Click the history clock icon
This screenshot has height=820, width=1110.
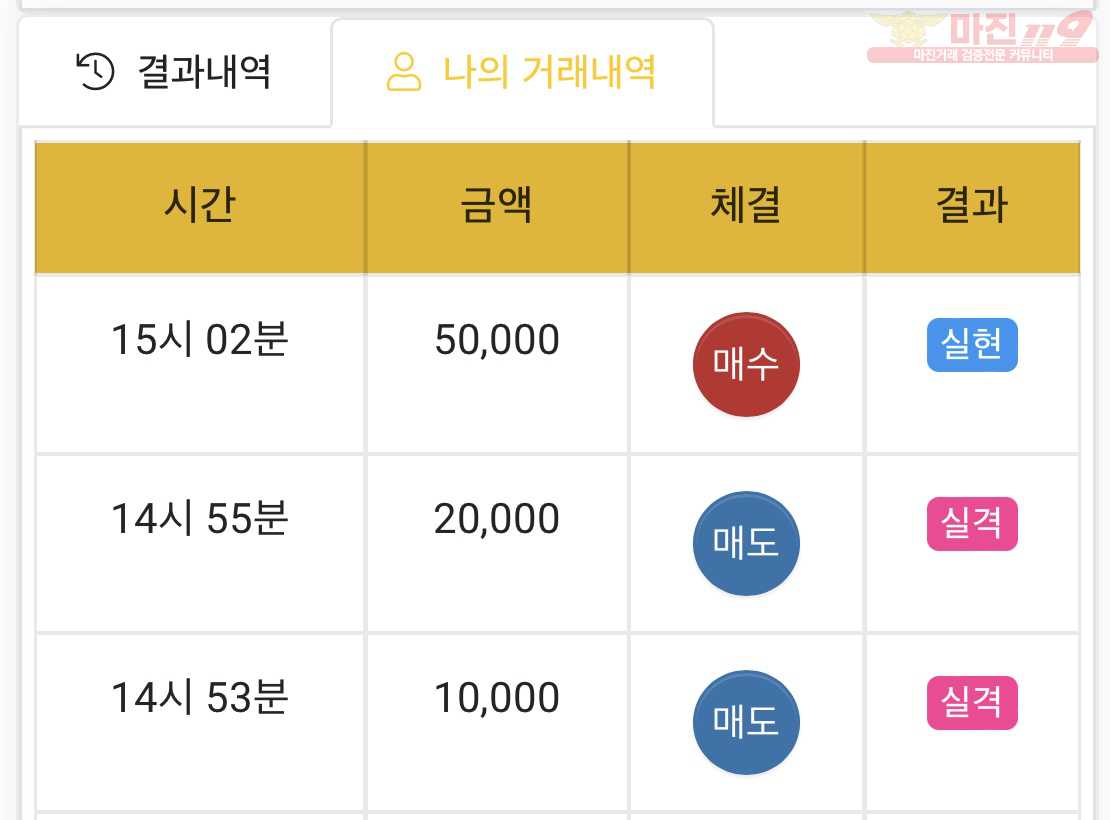pos(95,72)
